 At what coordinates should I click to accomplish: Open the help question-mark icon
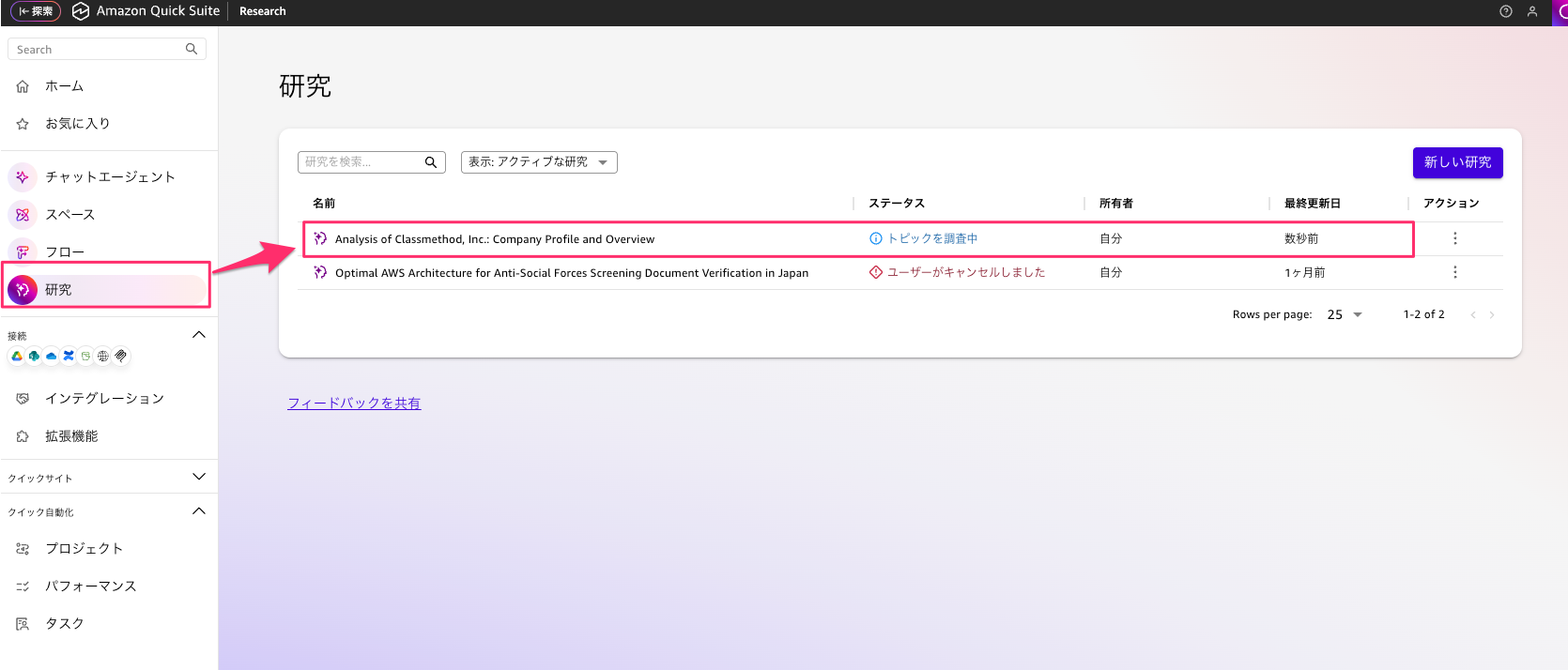coord(1506,11)
